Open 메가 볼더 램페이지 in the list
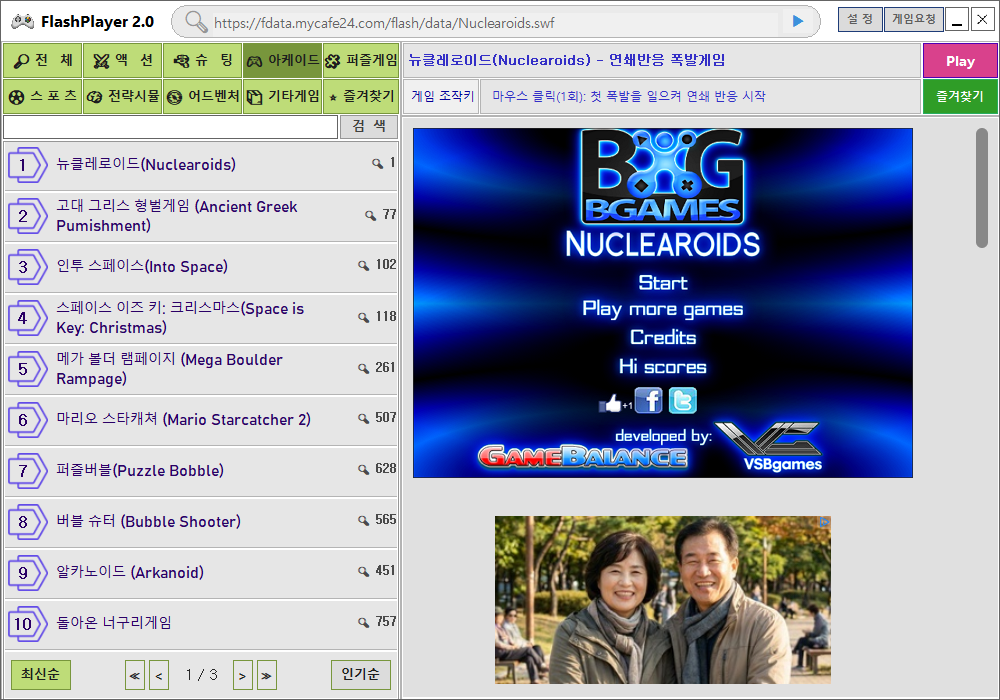Viewport: 1000px width, 700px height. click(x=201, y=369)
